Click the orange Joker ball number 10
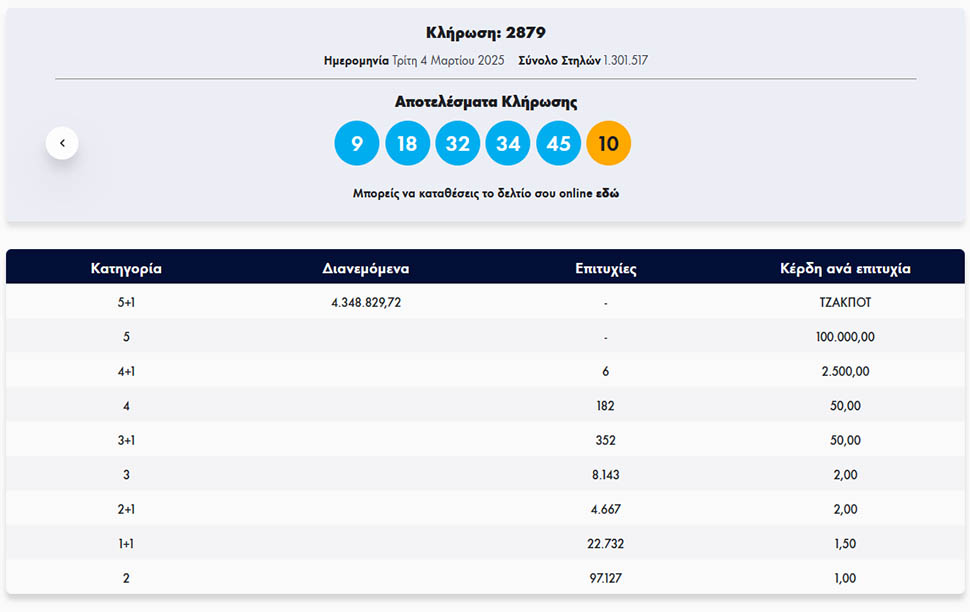Image resolution: width=970 pixels, height=612 pixels. click(608, 144)
